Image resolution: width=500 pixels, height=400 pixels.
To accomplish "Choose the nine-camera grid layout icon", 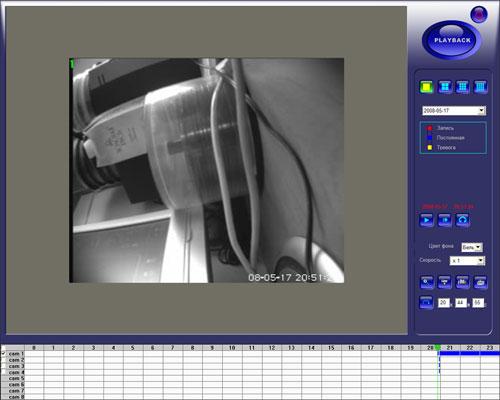I will (x=462, y=87).
